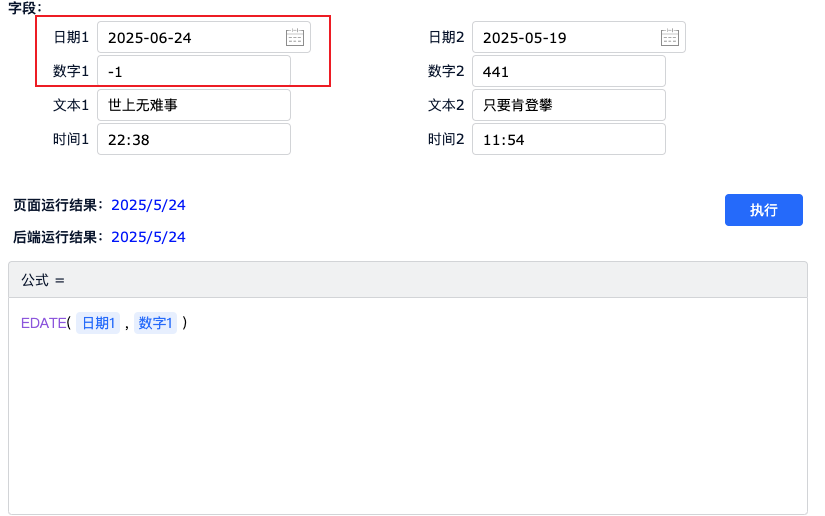The image size is (825, 516).
Task: Click the 文本2 field with 只要肯登攀
Action: (568, 105)
